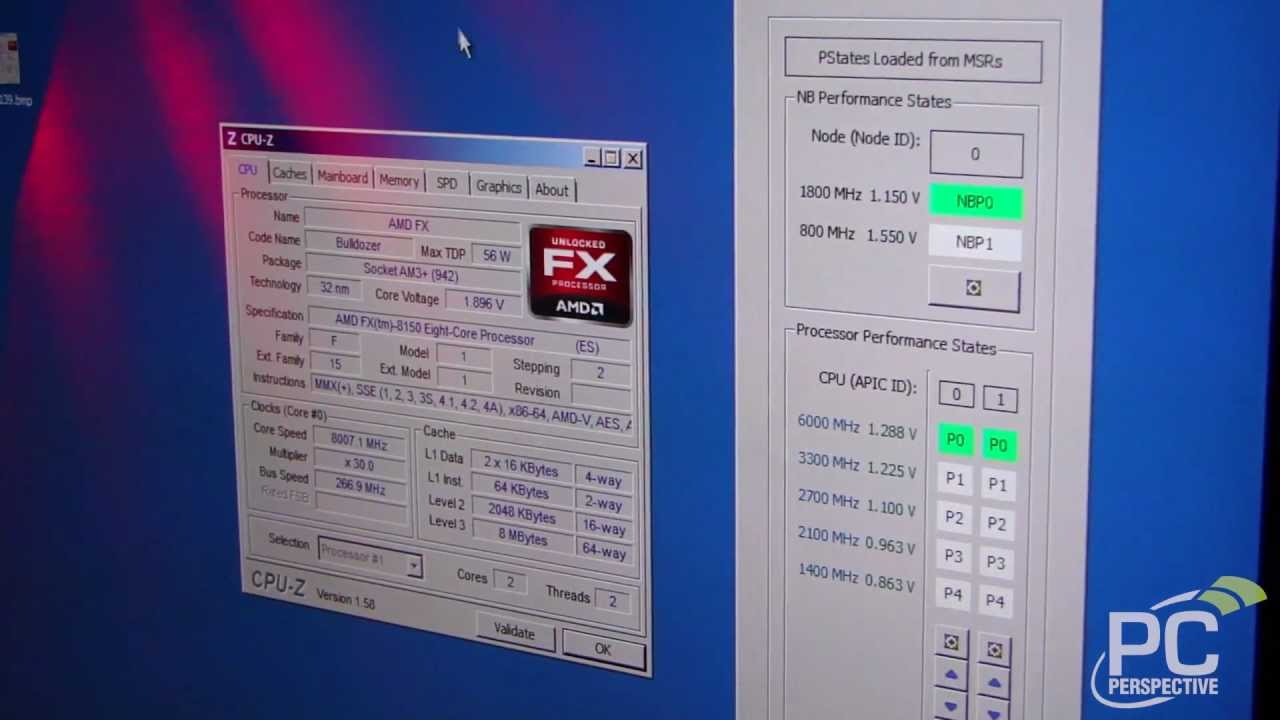
Task: Click the 1800 MHz 1.150 V text
Action: [859, 195]
